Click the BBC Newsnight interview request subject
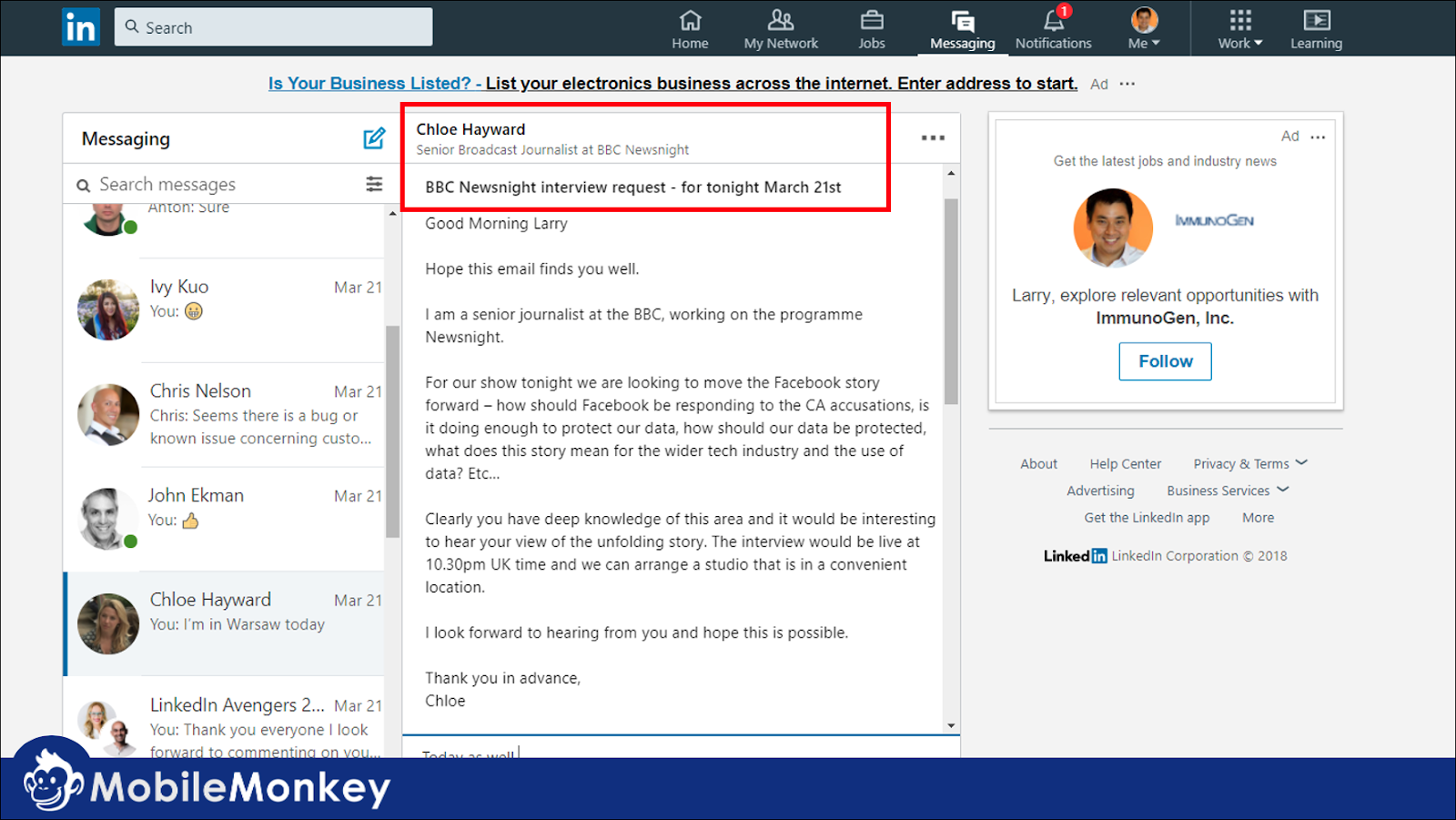1456x820 pixels. (x=633, y=187)
